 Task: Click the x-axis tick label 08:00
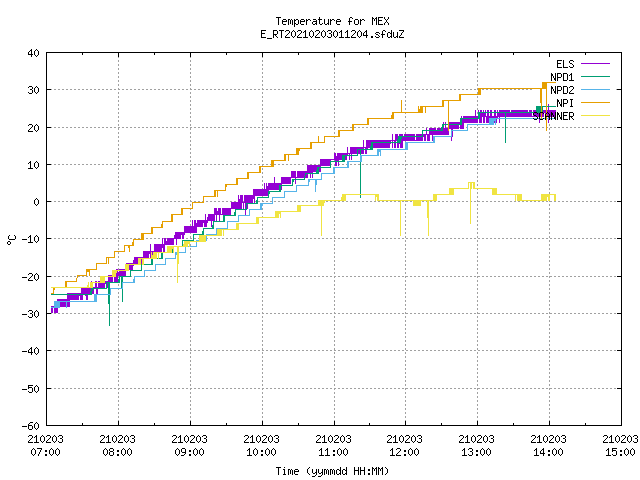(117, 452)
